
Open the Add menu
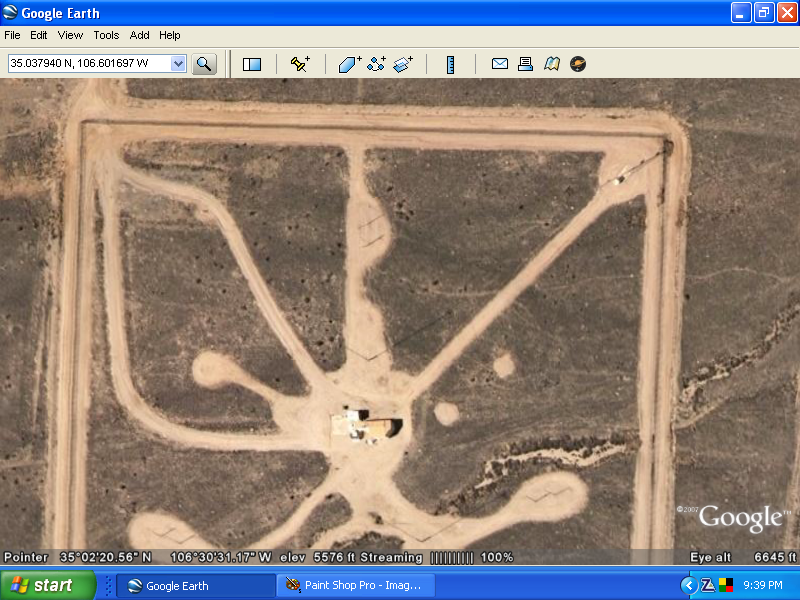tap(139, 35)
